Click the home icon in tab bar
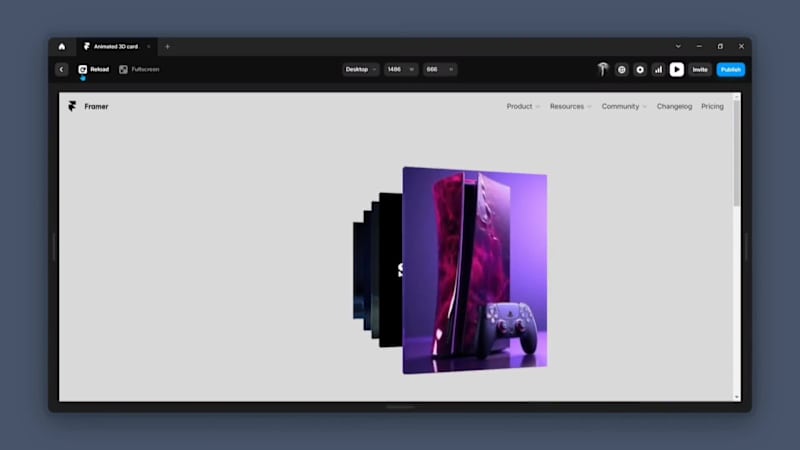 (62, 46)
